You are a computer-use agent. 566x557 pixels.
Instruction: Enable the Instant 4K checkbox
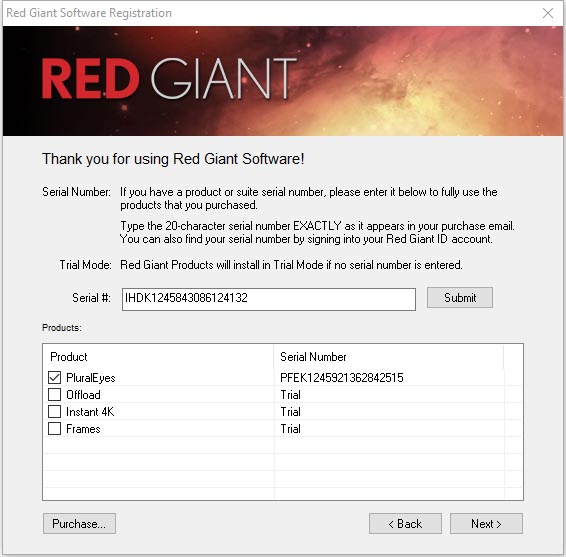click(x=55, y=411)
